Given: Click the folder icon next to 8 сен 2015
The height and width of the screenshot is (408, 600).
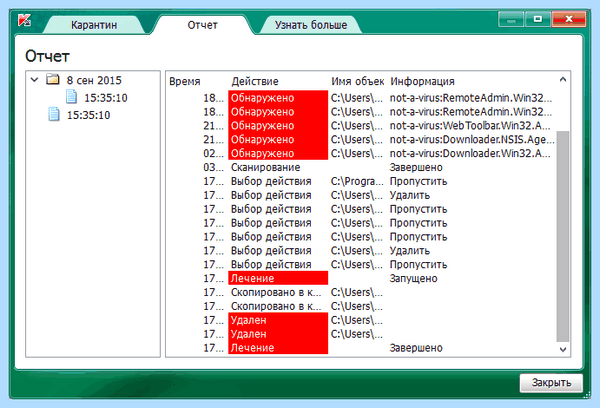Looking at the screenshot, I should pos(53,79).
